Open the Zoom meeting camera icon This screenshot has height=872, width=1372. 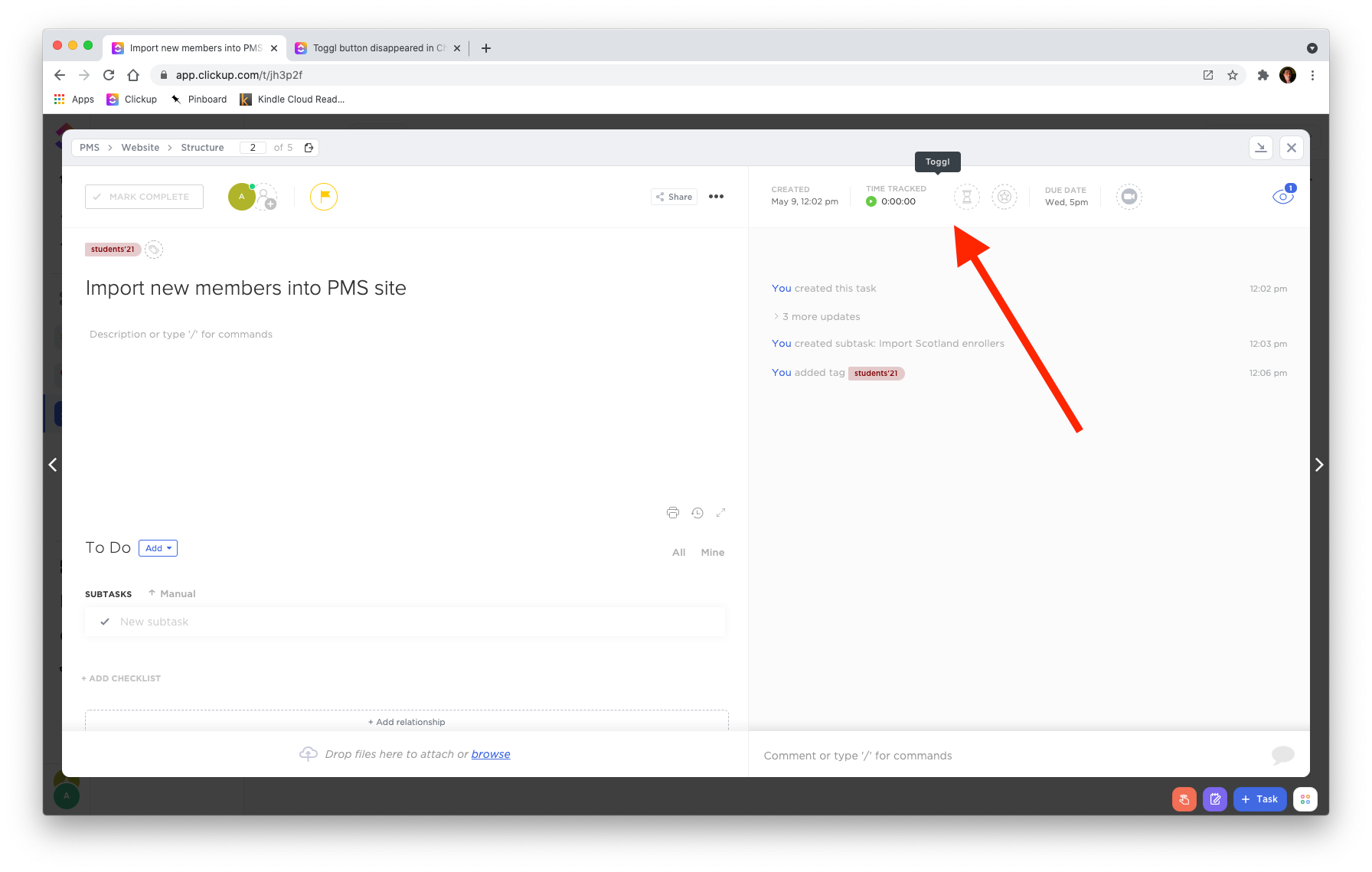click(x=1129, y=197)
